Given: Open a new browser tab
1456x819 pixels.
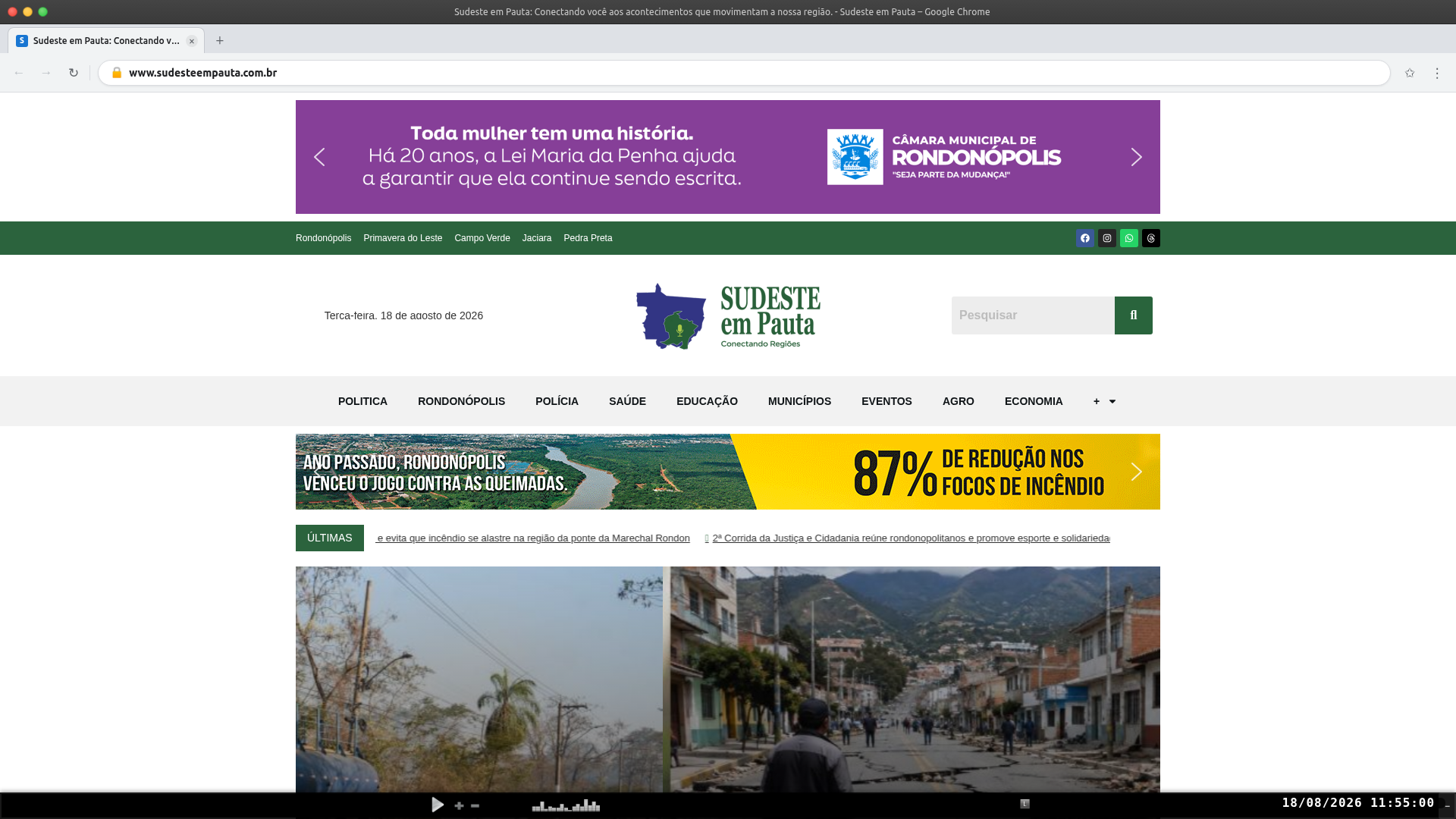Looking at the screenshot, I should coord(220,41).
